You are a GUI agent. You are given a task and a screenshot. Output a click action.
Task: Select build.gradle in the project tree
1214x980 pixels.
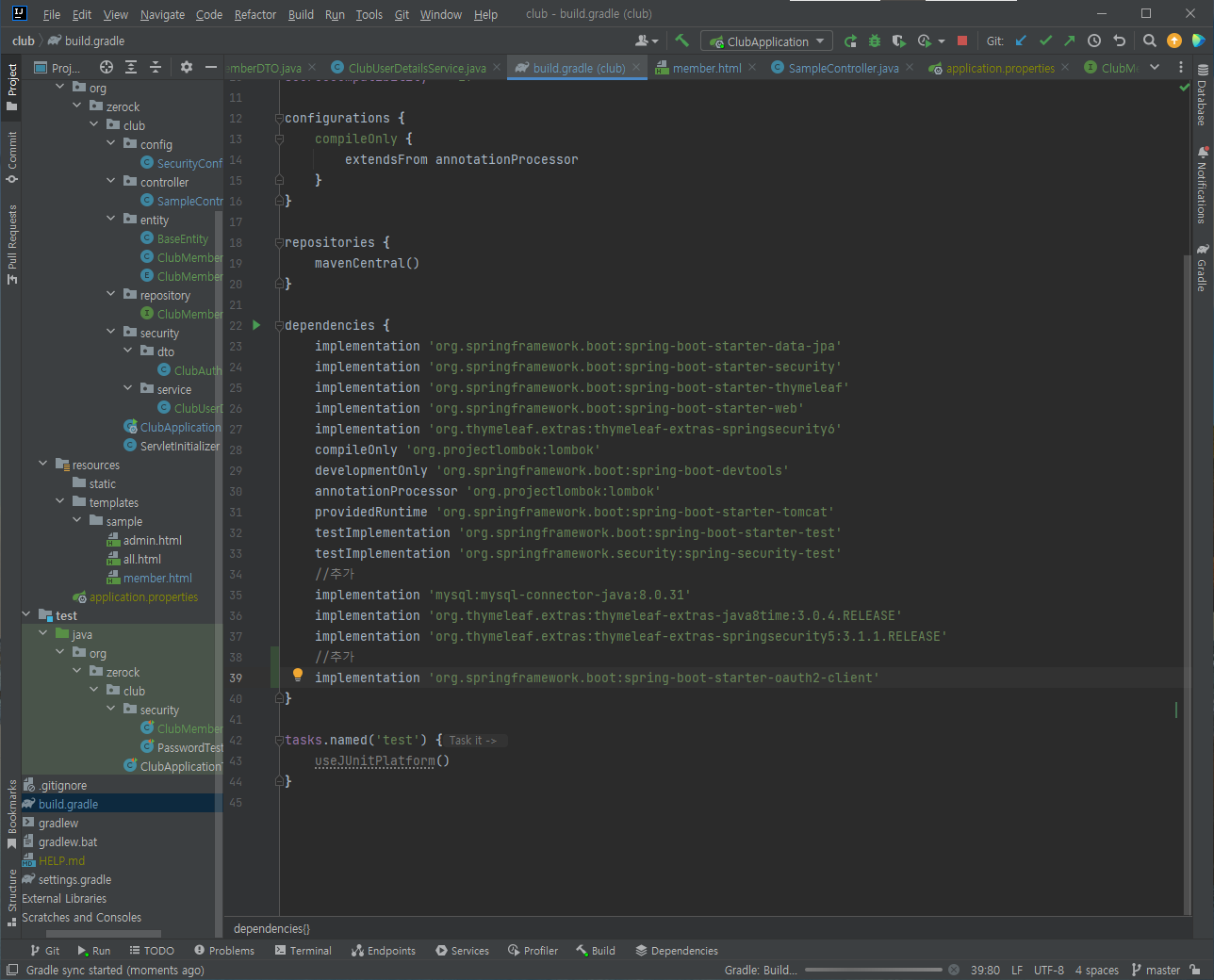68,804
